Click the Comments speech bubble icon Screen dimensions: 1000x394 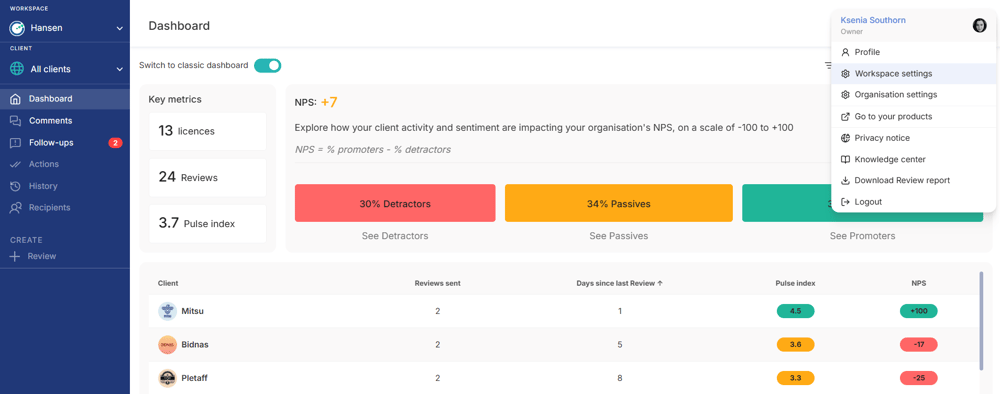[16, 120]
